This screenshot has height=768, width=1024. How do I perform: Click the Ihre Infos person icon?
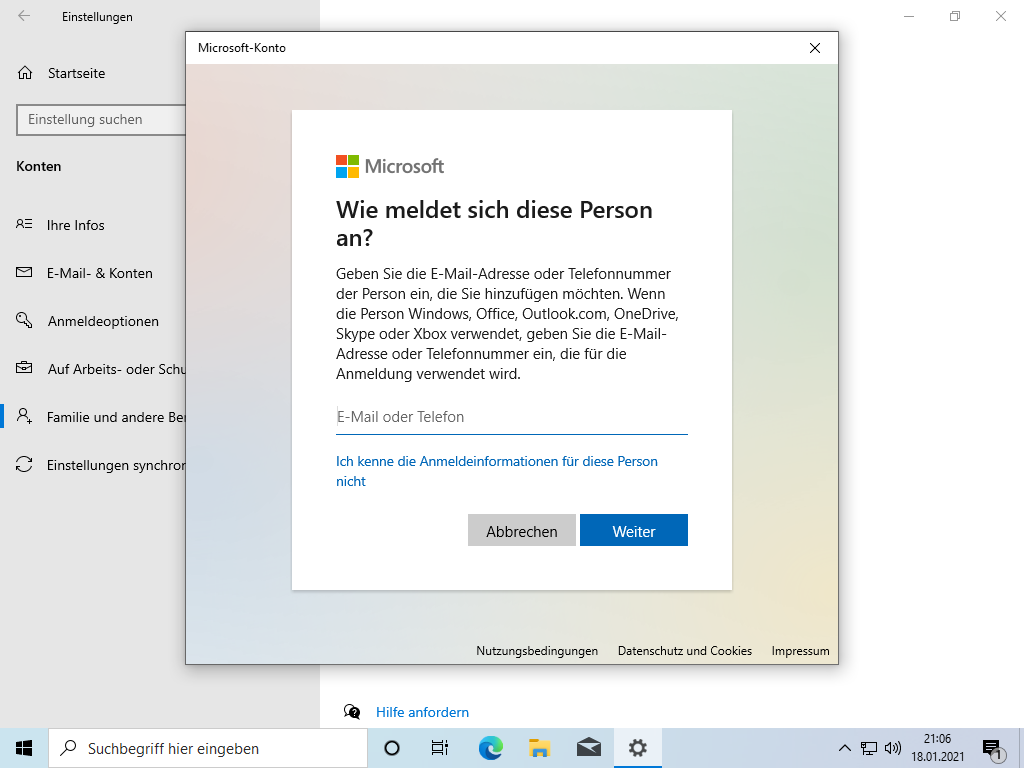24,224
